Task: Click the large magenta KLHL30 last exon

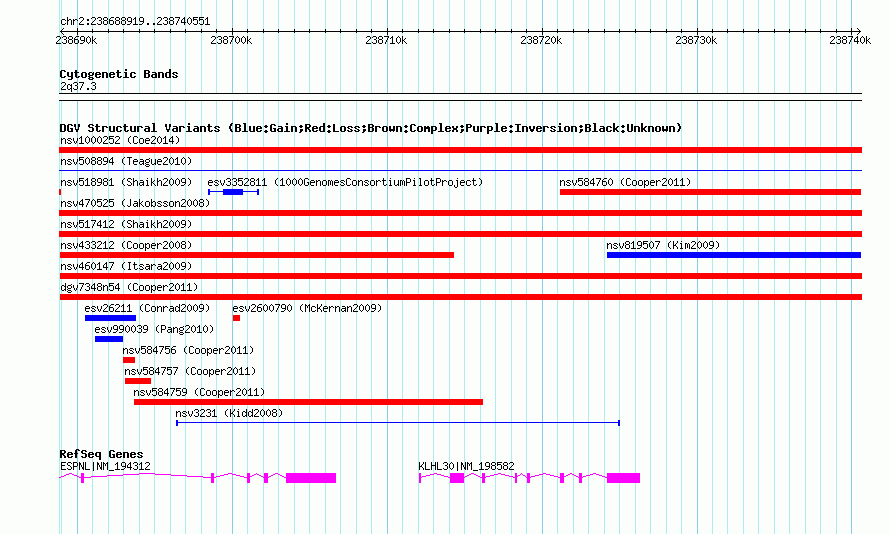Action: [623, 478]
